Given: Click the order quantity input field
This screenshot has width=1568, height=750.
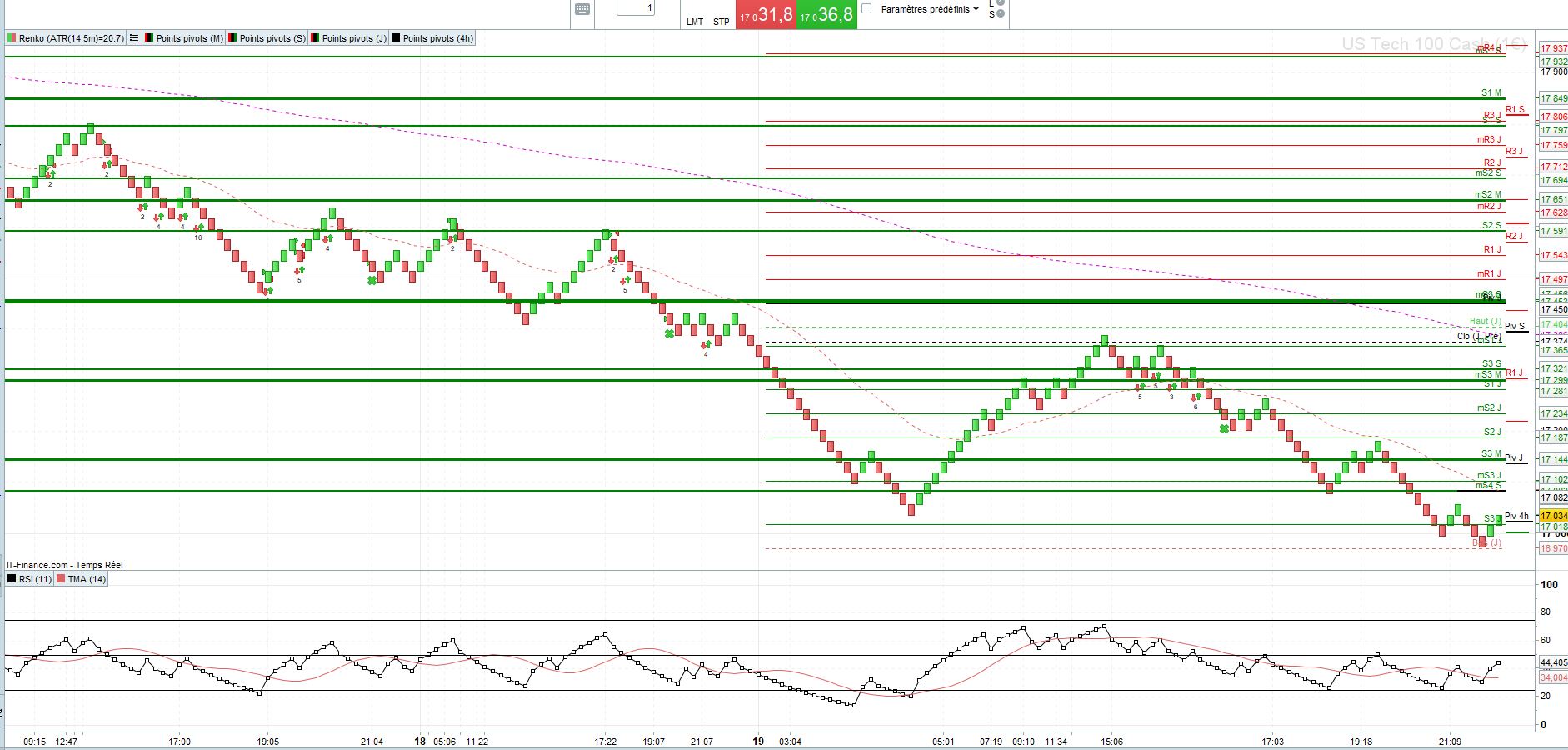Looking at the screenshot, I should pyautogui.click(x=636, y=8).
